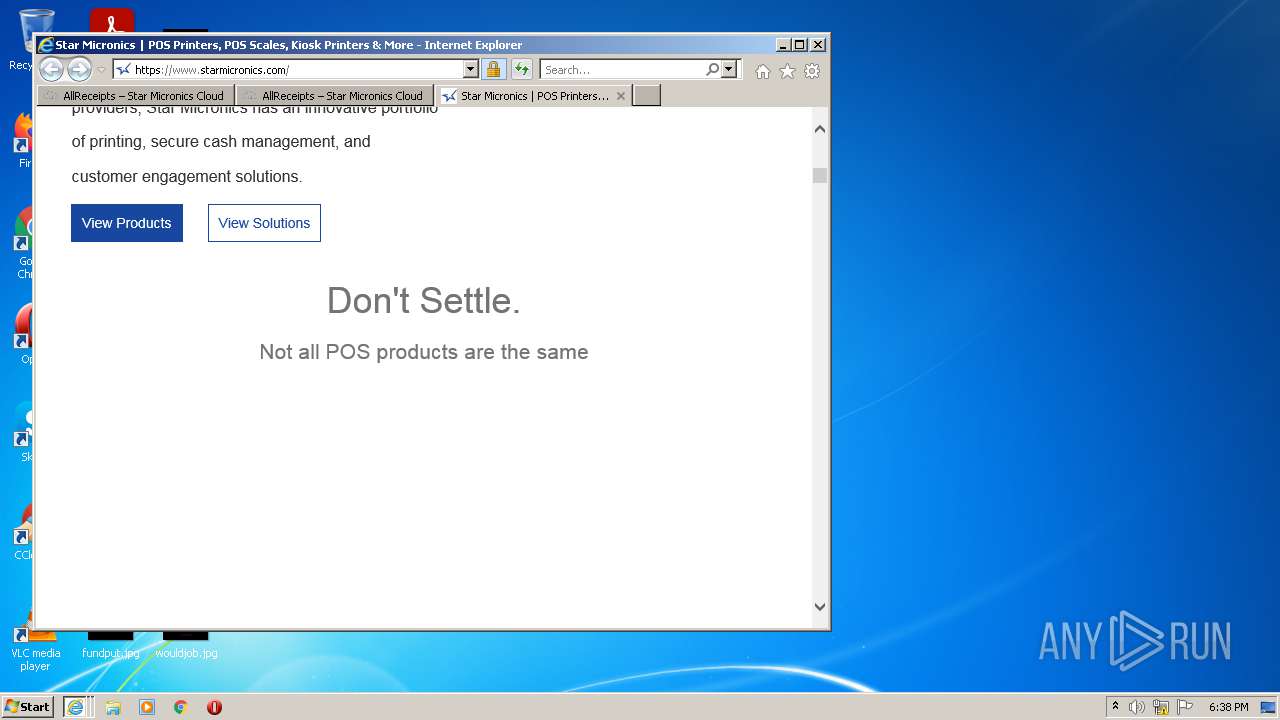Open the search provider dropdown arrow
Image resolution: width=1280 pixels, height=720 pixels.
[729, 70]
